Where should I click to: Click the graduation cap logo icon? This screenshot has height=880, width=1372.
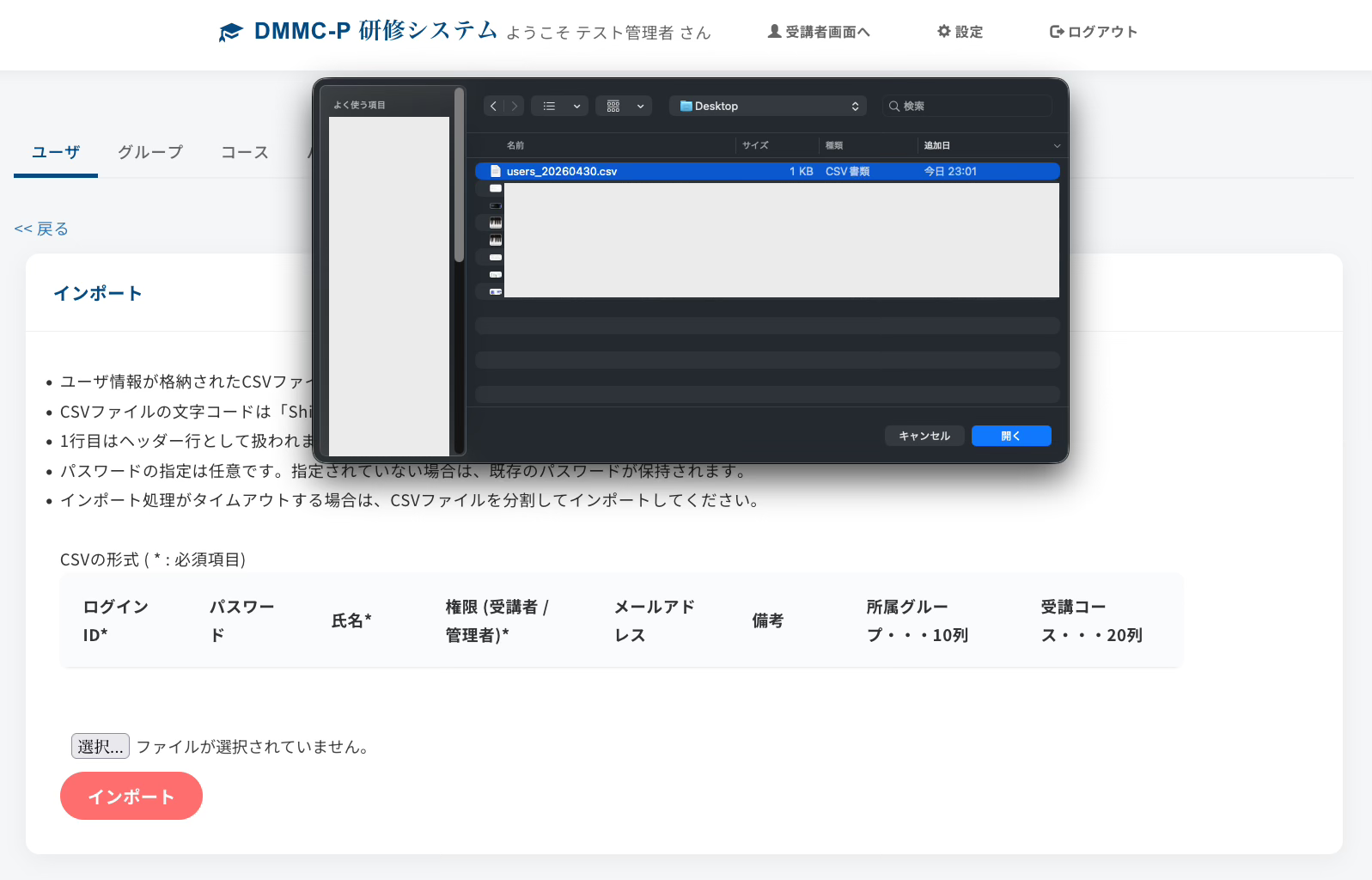coord(230,33)
